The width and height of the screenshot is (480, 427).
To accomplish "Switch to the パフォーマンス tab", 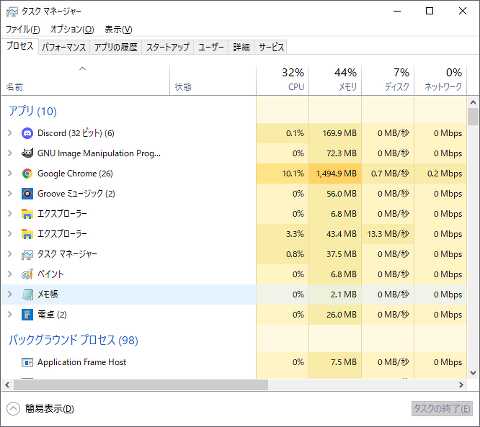I will (x=64, y=47).
